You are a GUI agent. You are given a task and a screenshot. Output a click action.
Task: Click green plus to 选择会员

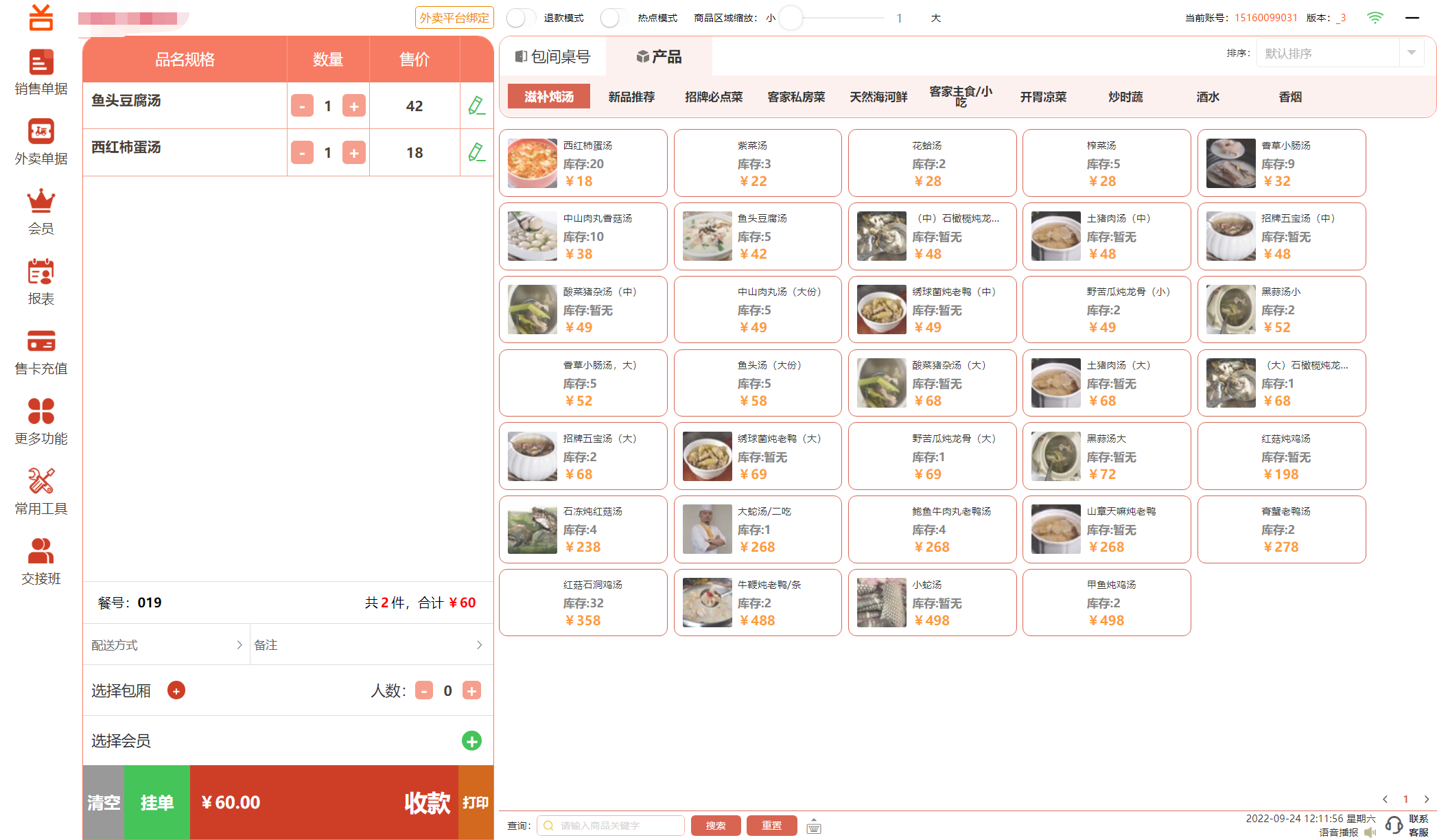471,741
